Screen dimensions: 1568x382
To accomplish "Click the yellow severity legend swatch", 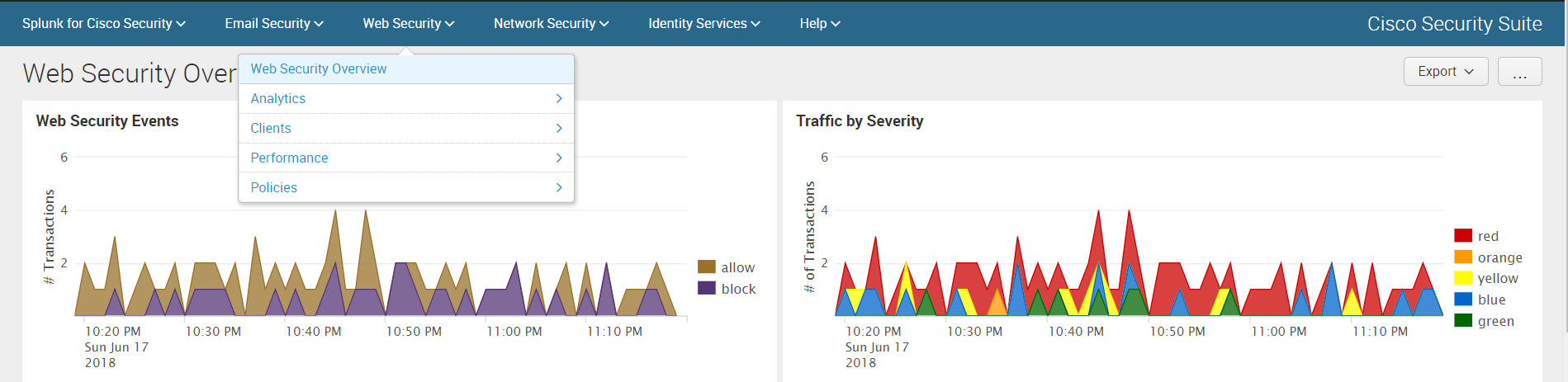I will (x=1463, y=278).
